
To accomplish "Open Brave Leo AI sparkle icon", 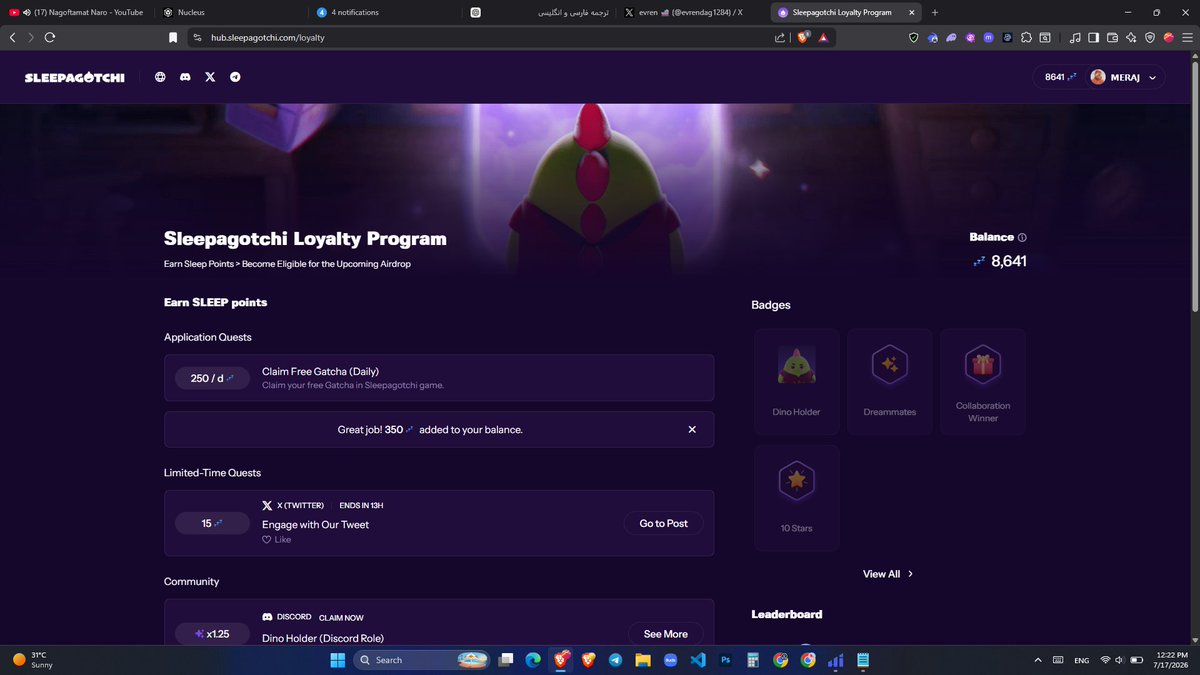I will pos(1131,37).
